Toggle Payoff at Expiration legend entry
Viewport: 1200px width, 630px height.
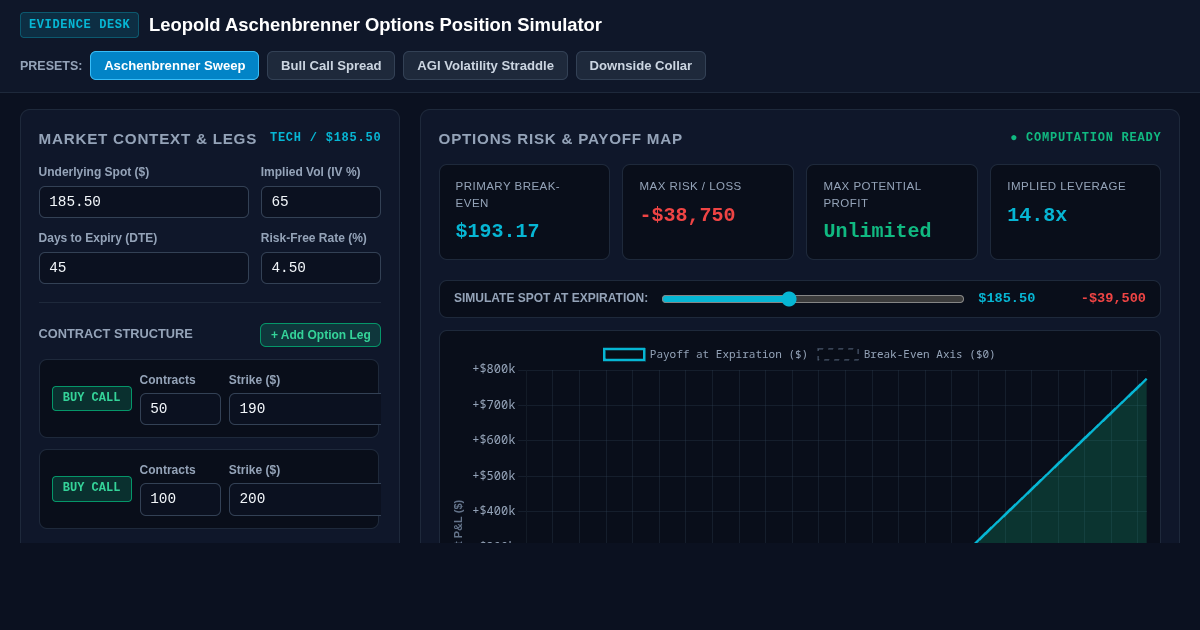tap(706, 354)
